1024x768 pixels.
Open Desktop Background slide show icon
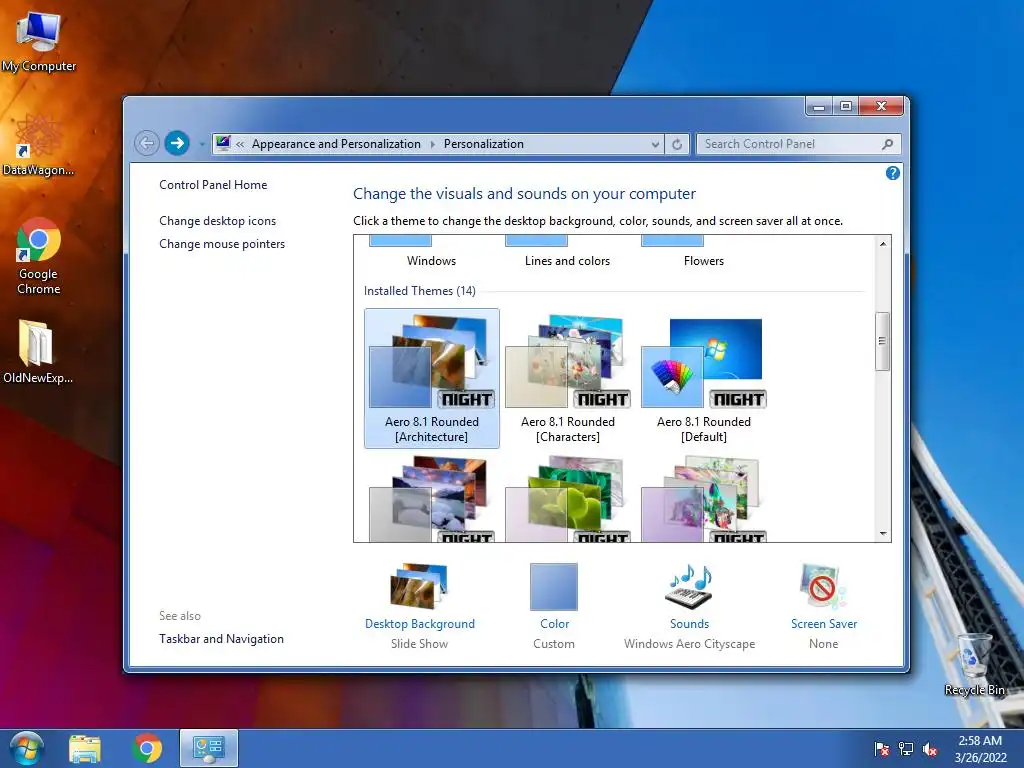tap(419, 586)
